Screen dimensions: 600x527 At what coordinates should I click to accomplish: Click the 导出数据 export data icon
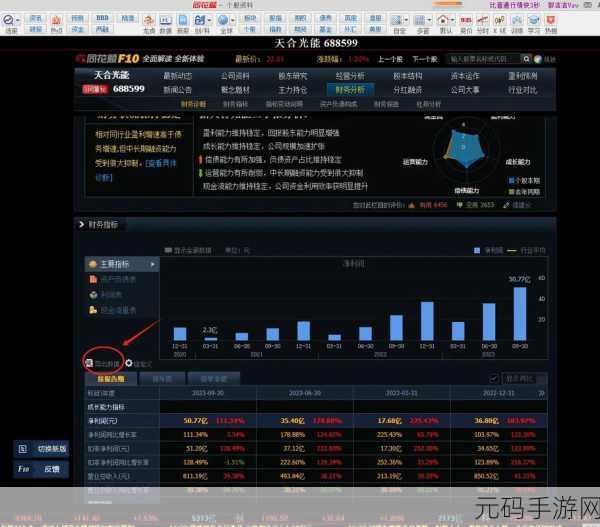[x=89, y=363]
